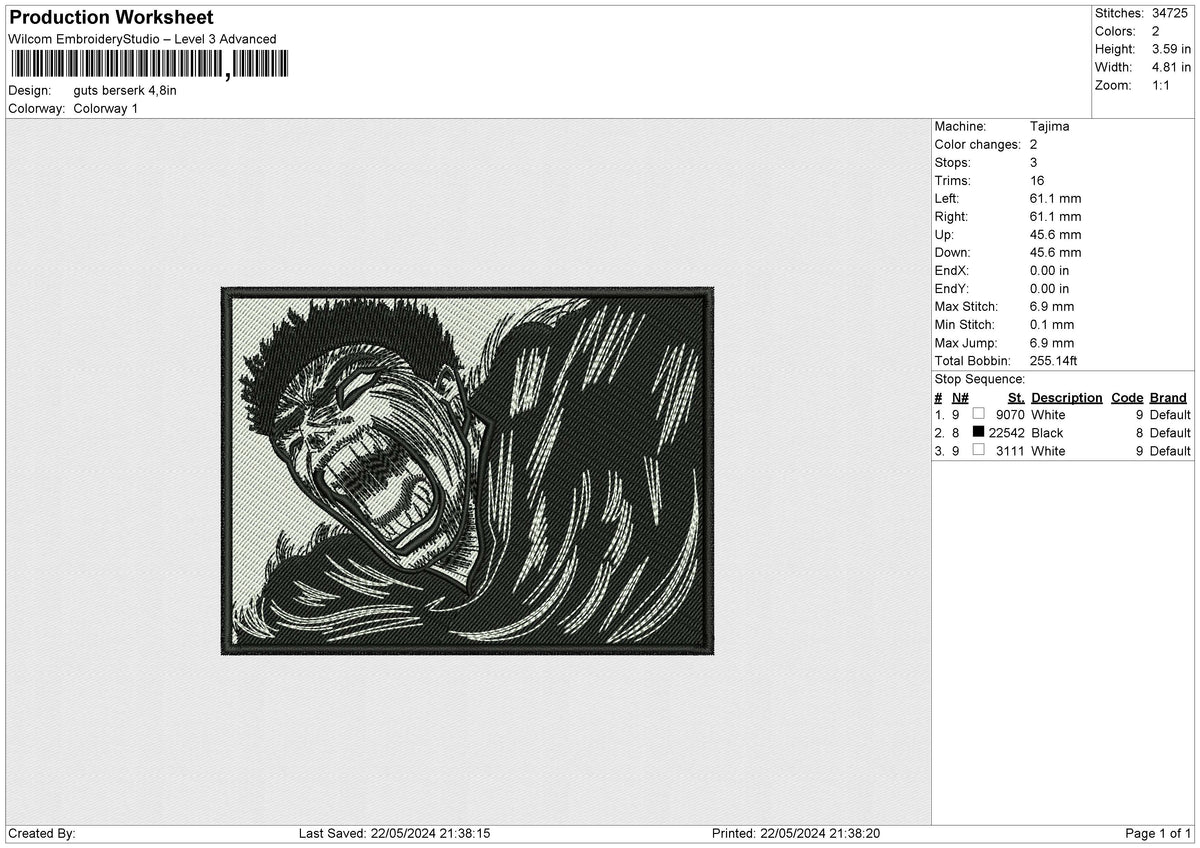This screenshot has height=848, width=1200.
Task: Click the Total Bobbin value '255.14ft'
Action: coord(1053,360)
